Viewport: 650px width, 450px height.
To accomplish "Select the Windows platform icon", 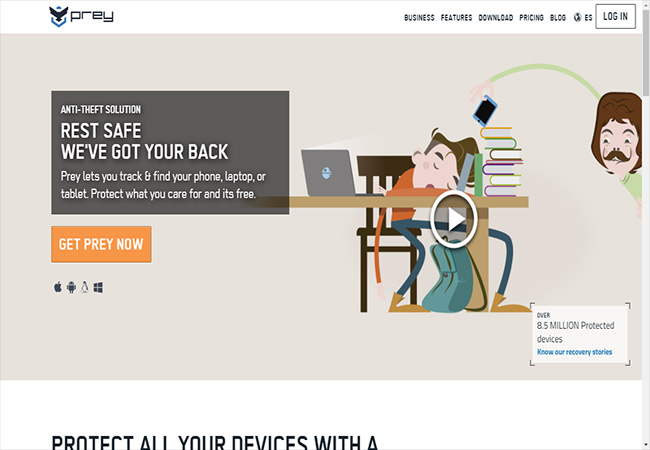I will [x=98, y=287].
